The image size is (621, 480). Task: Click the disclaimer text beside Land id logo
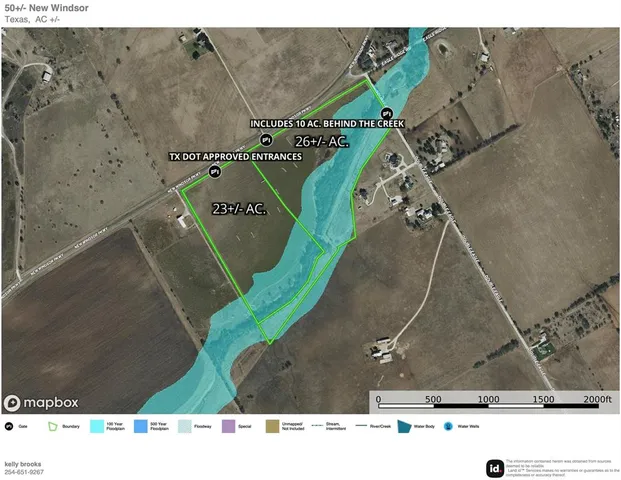click(x=562, y=468)
